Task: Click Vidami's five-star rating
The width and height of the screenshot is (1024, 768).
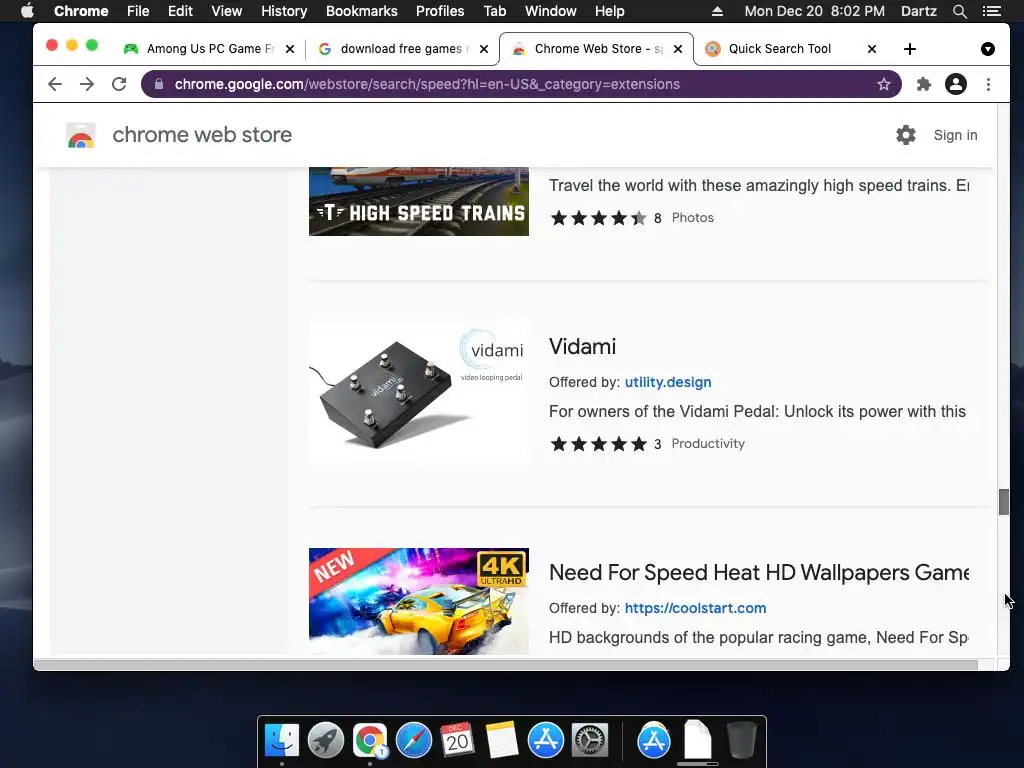Action: pyautogui.click(x=598, y=444)
